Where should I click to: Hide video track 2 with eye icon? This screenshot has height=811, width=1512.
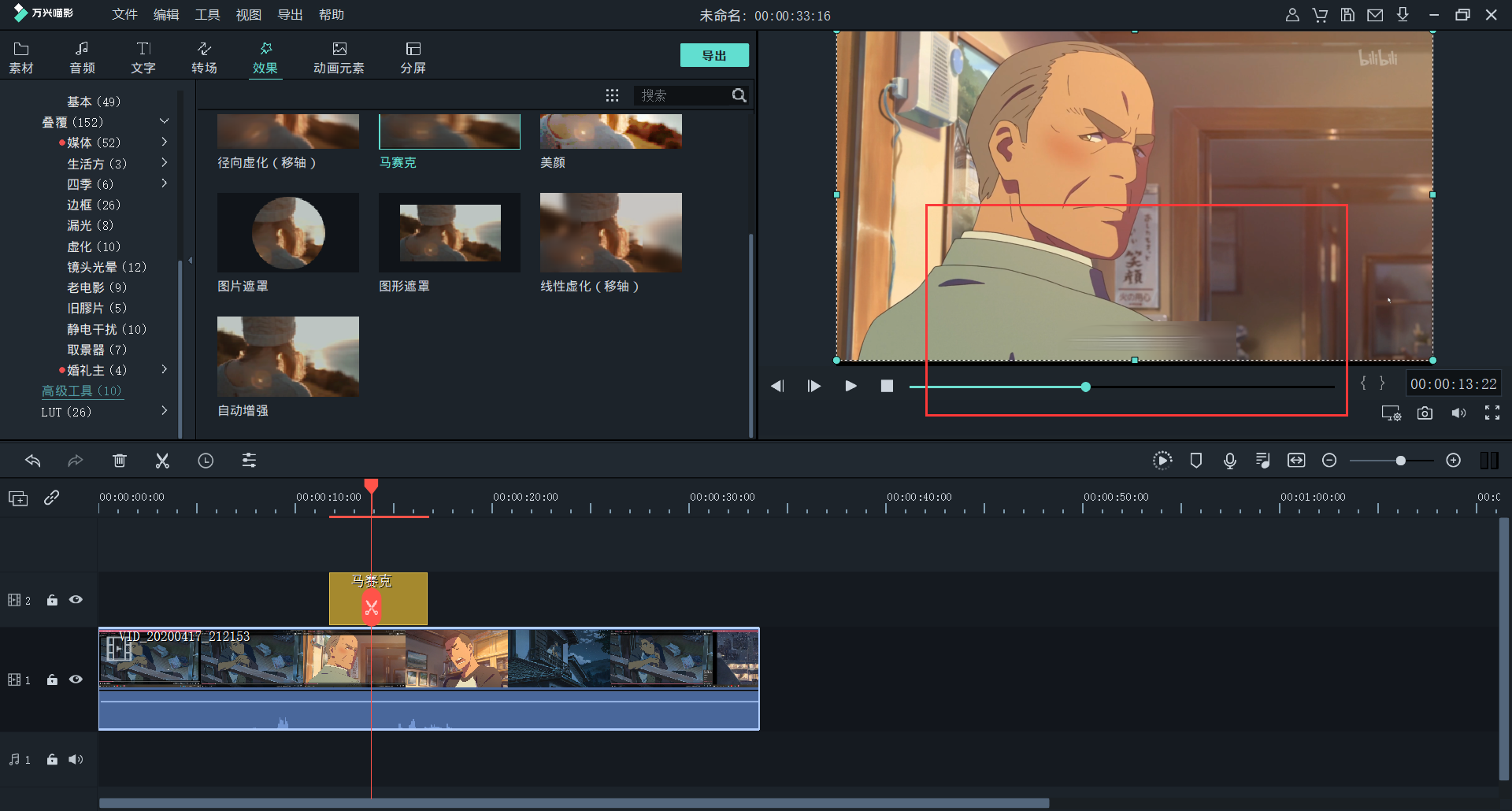(x=76, y=600)
